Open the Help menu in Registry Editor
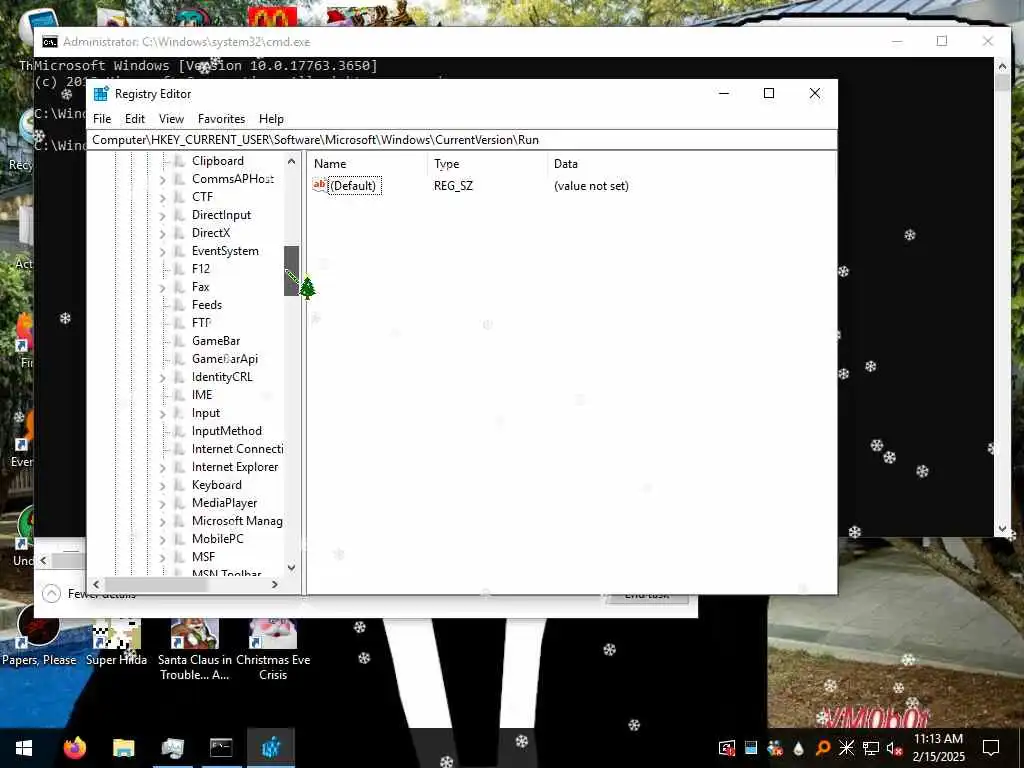The width and height of the screenshot is (1024, 768). click(271, 119)
